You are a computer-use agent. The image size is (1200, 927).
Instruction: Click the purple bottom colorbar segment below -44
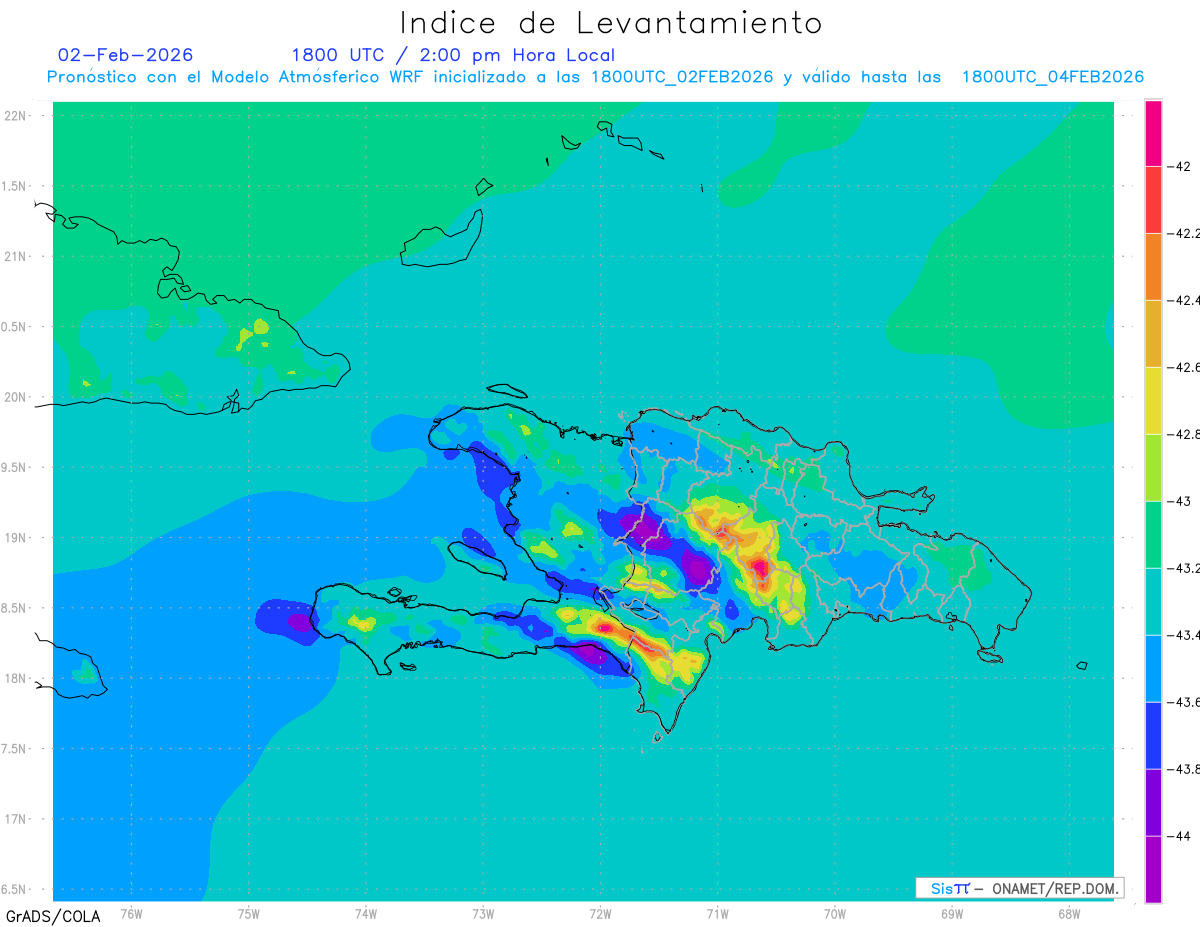(x=1153, y=869)
